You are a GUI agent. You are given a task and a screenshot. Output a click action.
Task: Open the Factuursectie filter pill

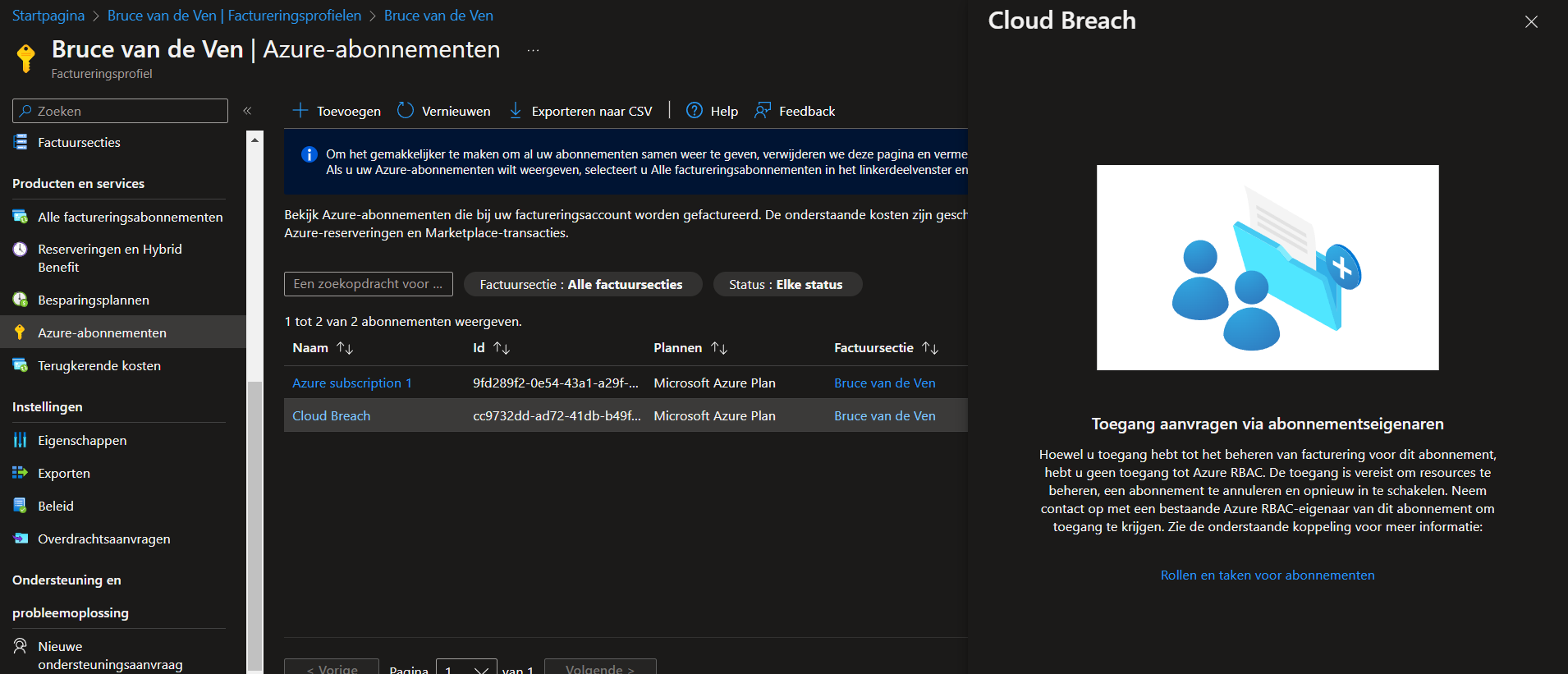583,284
